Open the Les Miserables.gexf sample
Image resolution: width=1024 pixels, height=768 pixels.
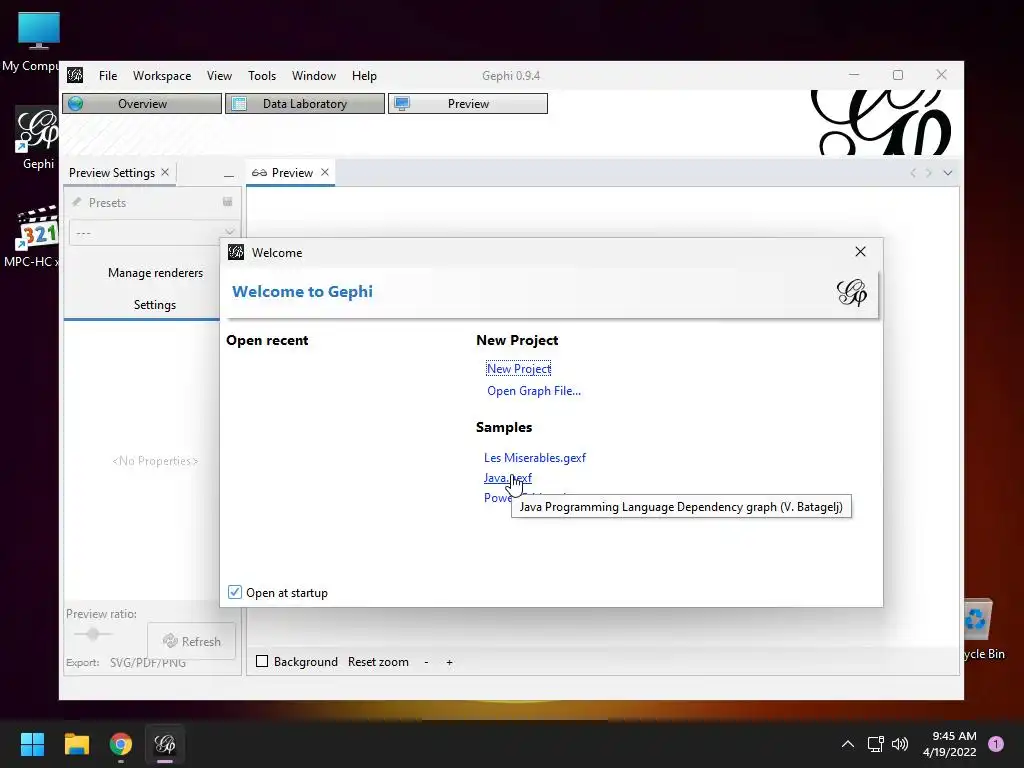pyautogui.click(x=535, y=458)
